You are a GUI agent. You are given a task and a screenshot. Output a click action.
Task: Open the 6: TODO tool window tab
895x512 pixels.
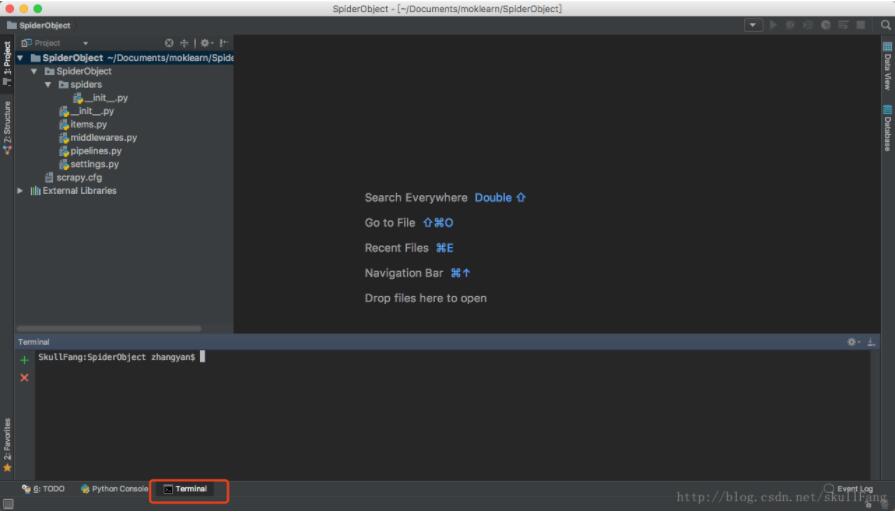tap(43, 489)
